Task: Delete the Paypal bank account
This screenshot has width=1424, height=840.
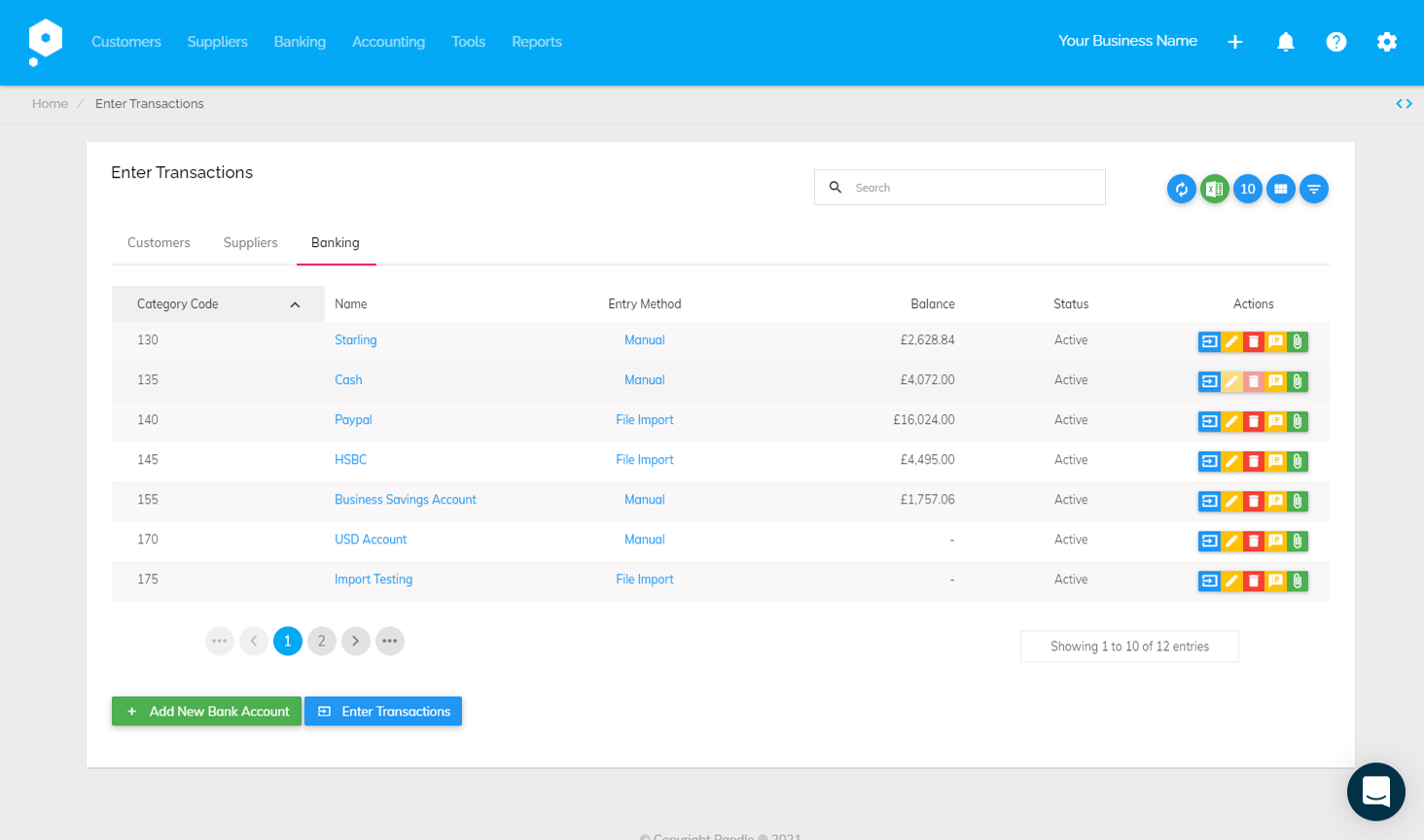Action: (1253, 421)
